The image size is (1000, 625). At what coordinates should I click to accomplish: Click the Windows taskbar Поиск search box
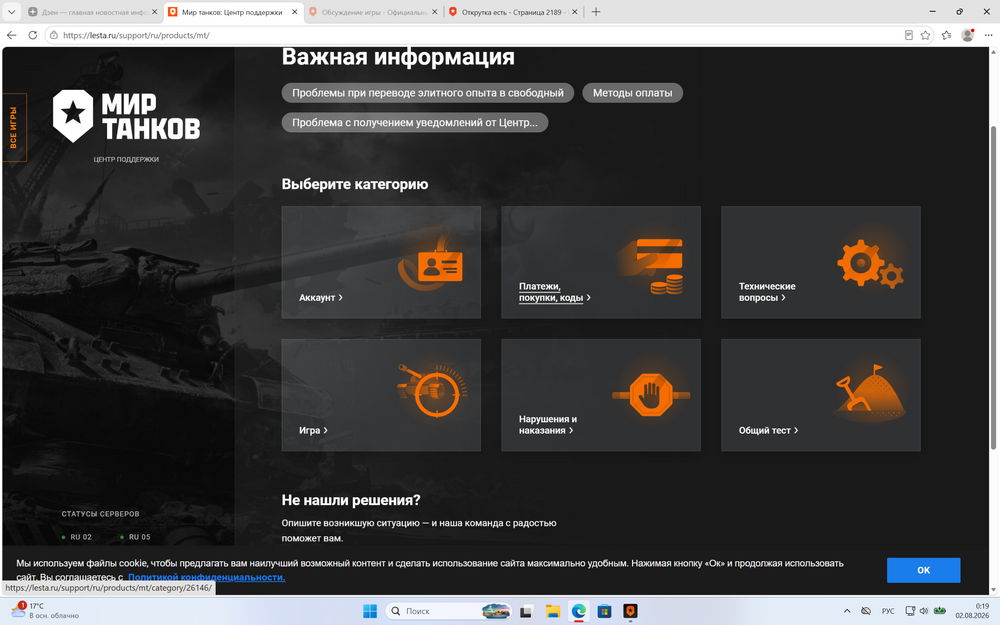pos(449,611)
